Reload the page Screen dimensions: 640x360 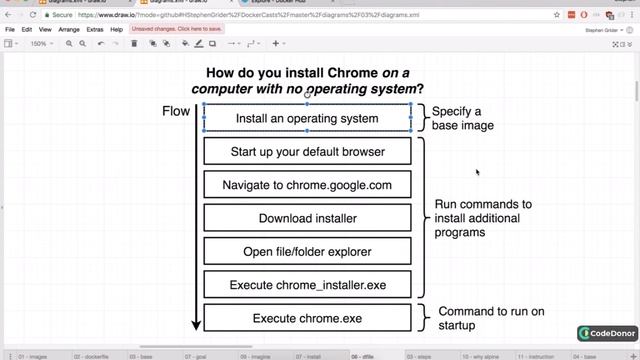point(33,15)
